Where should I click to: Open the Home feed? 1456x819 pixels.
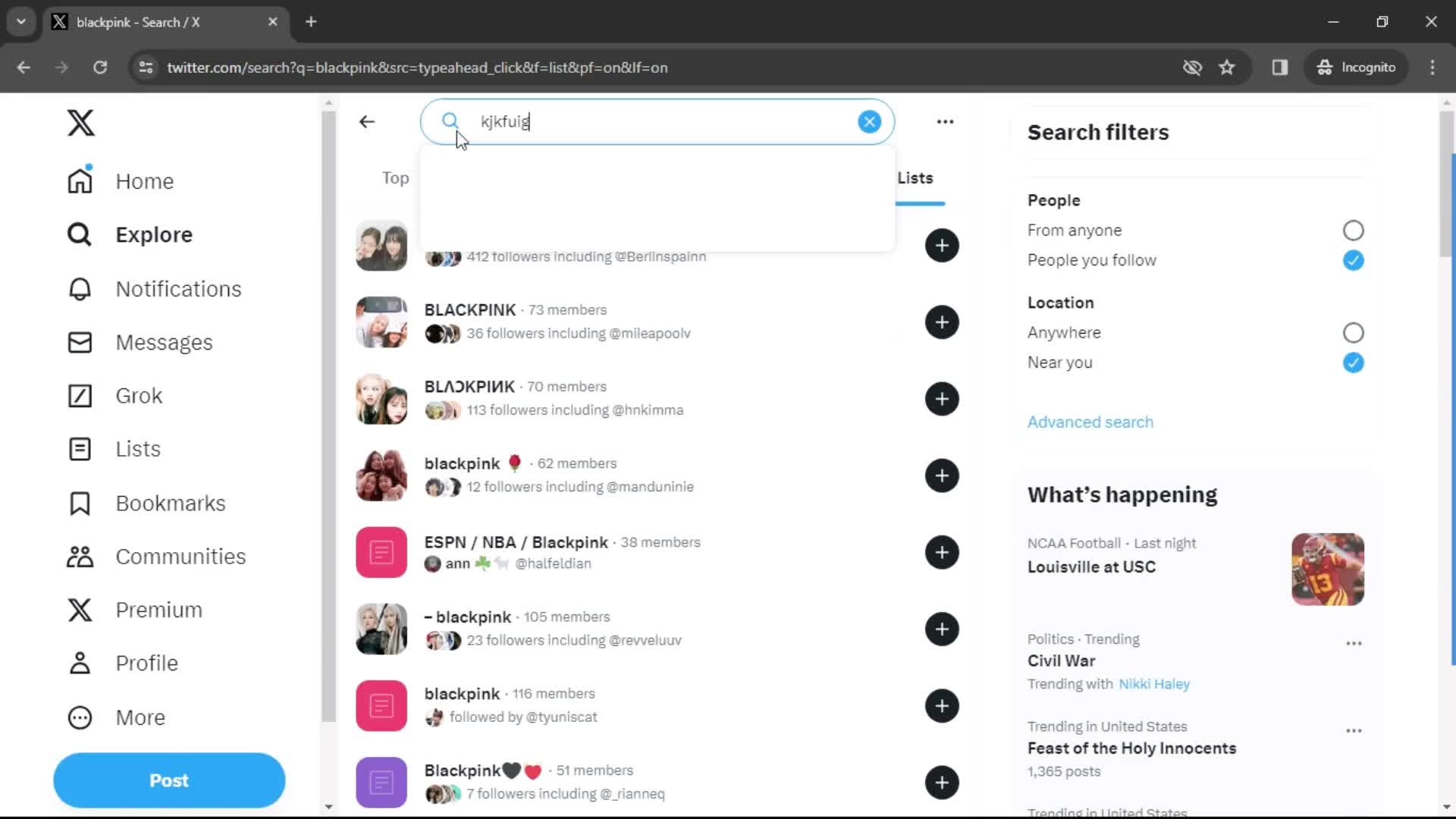click(x=144, y=181)
